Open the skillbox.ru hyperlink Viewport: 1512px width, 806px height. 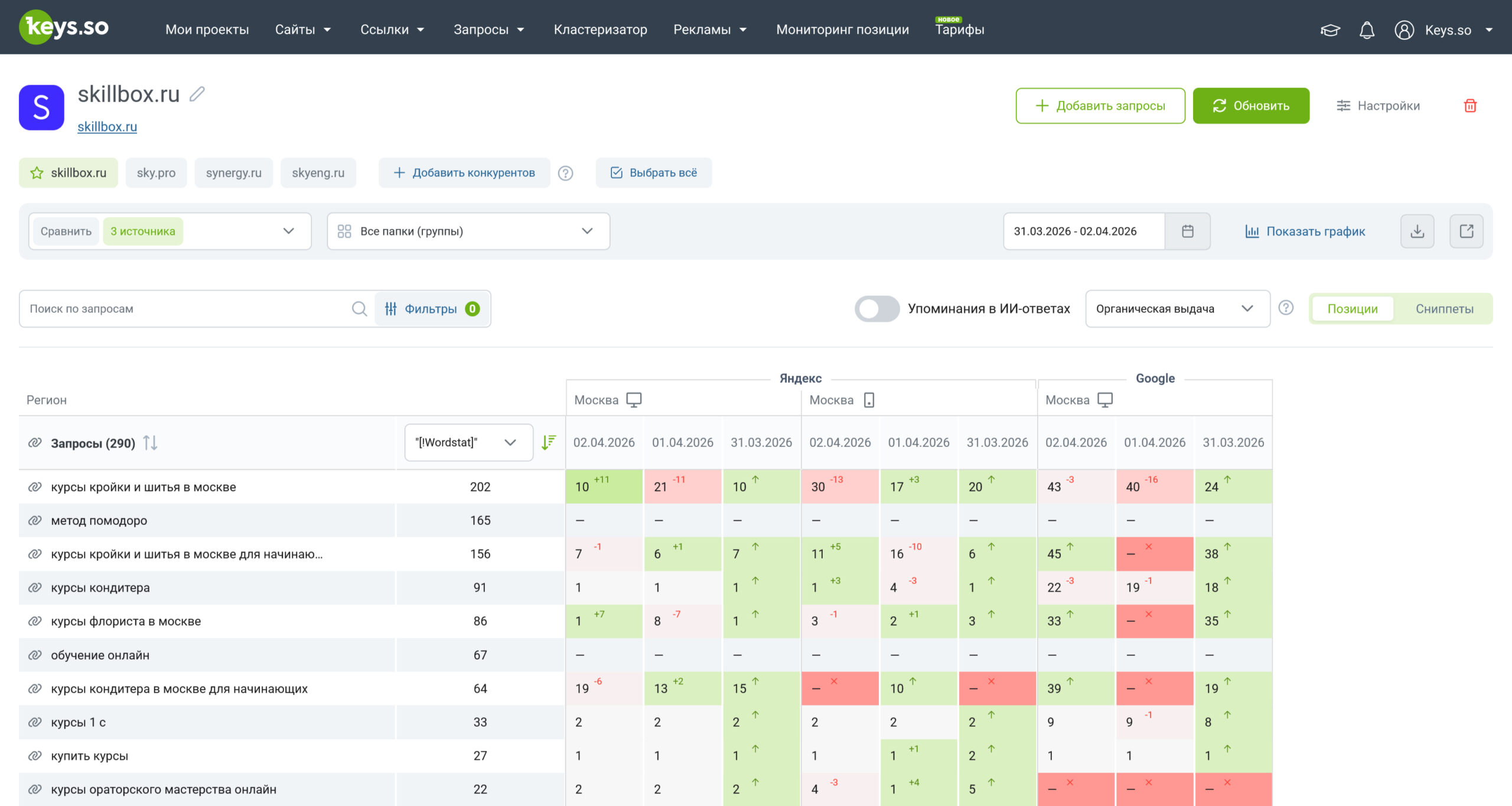point(107,126)
